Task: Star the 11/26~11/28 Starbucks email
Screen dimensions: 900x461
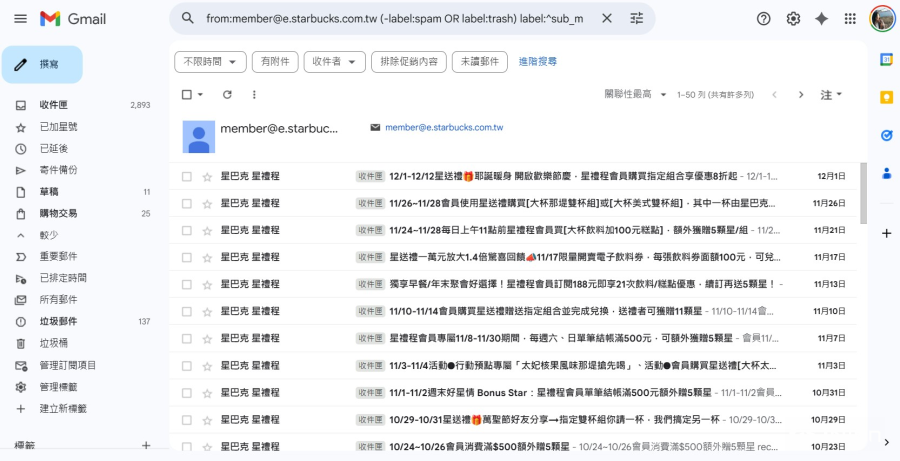Action: coord(207,203)
